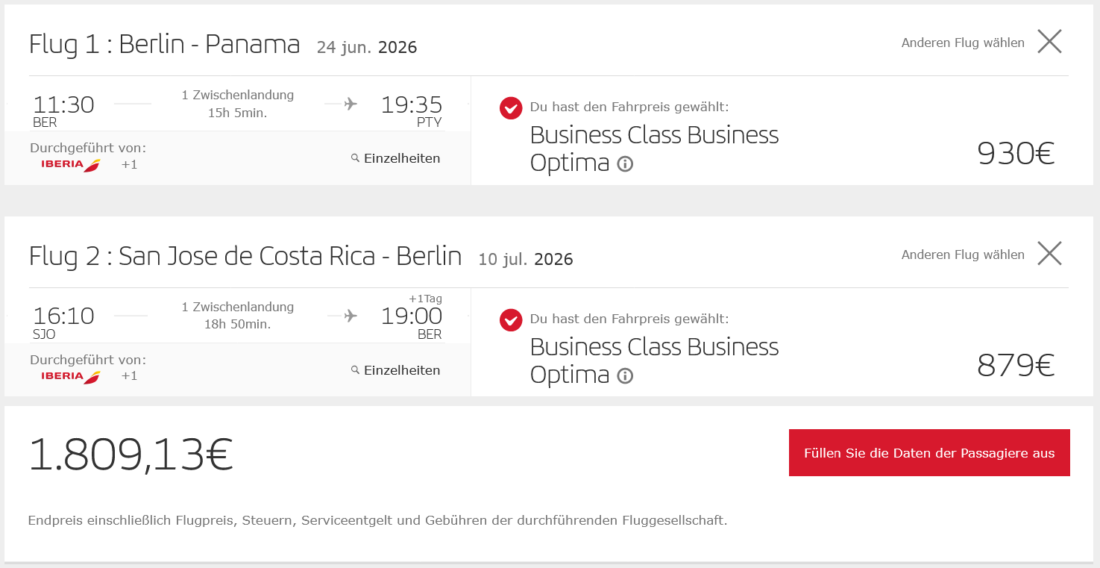
Task: Click airplane icon in Flug 2 row
Action: pos(350,315)
